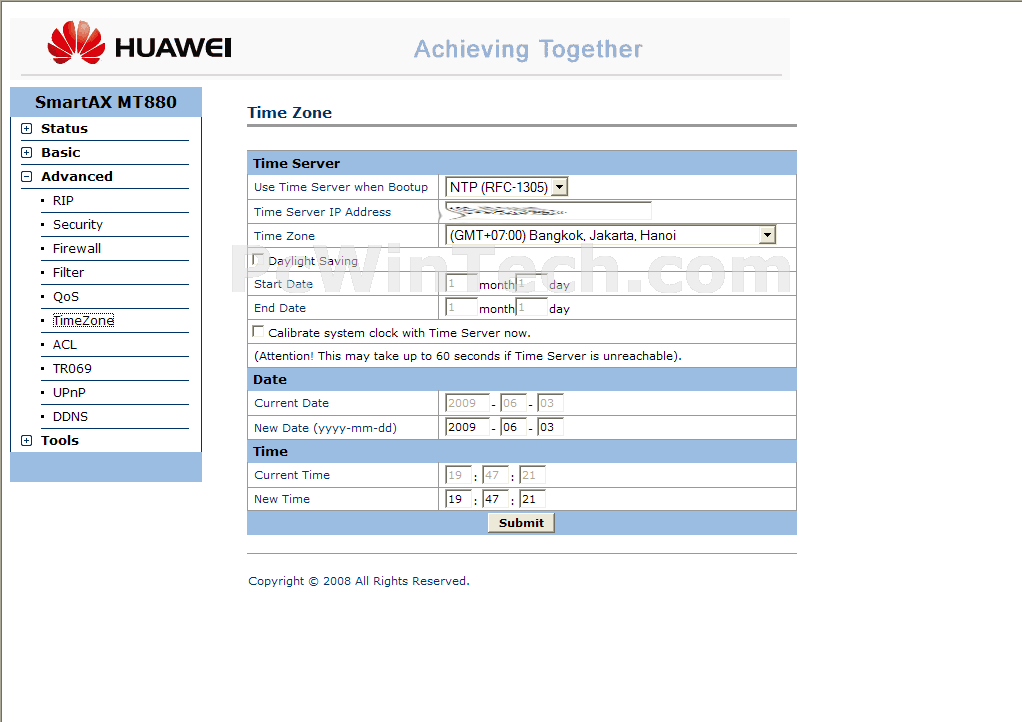Viewport: 1022px width, 722px height.
Task: Open the Tools menu label
Action: (60, 440)
